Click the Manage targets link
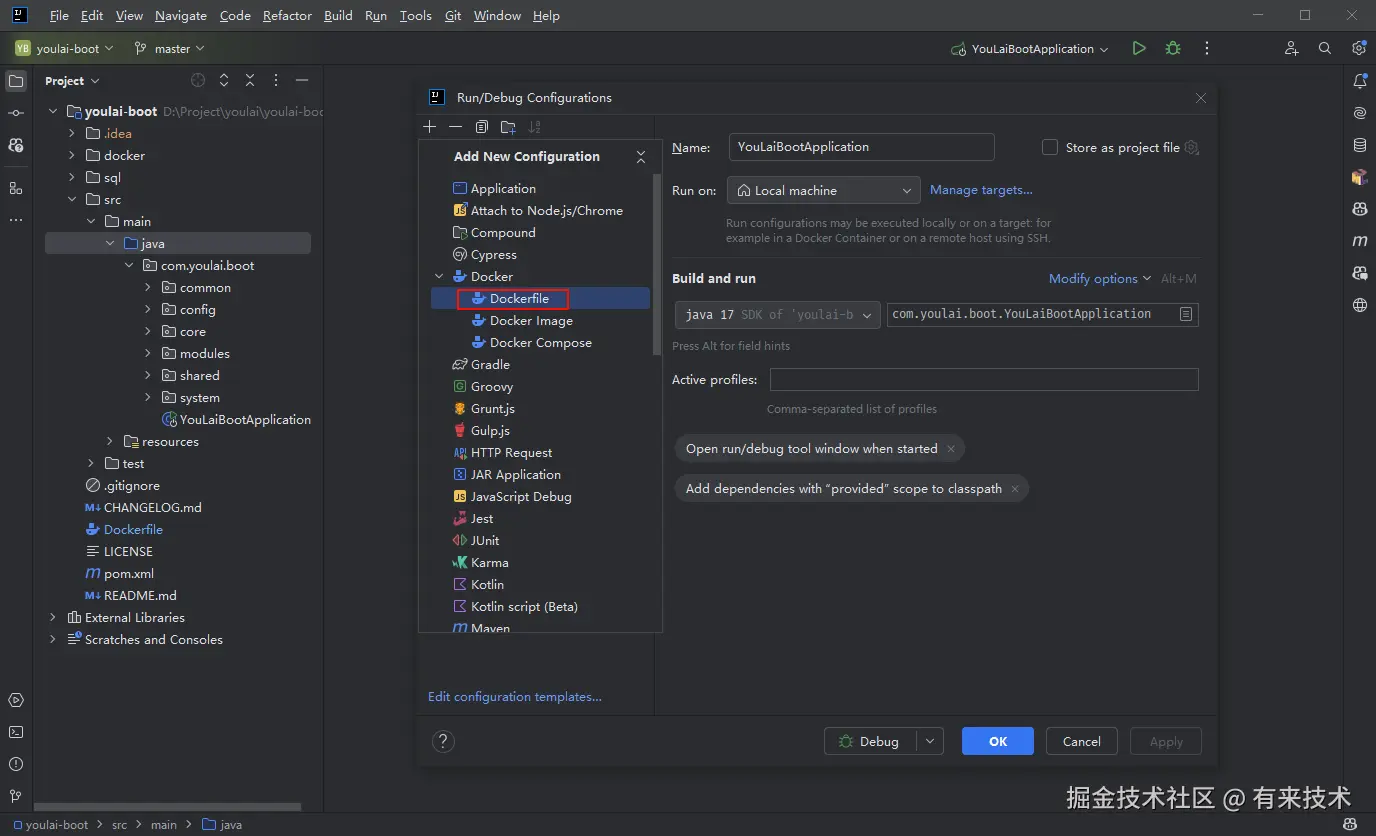The image size is (1376, 836). pyautogui.click(x=981, y=190)
